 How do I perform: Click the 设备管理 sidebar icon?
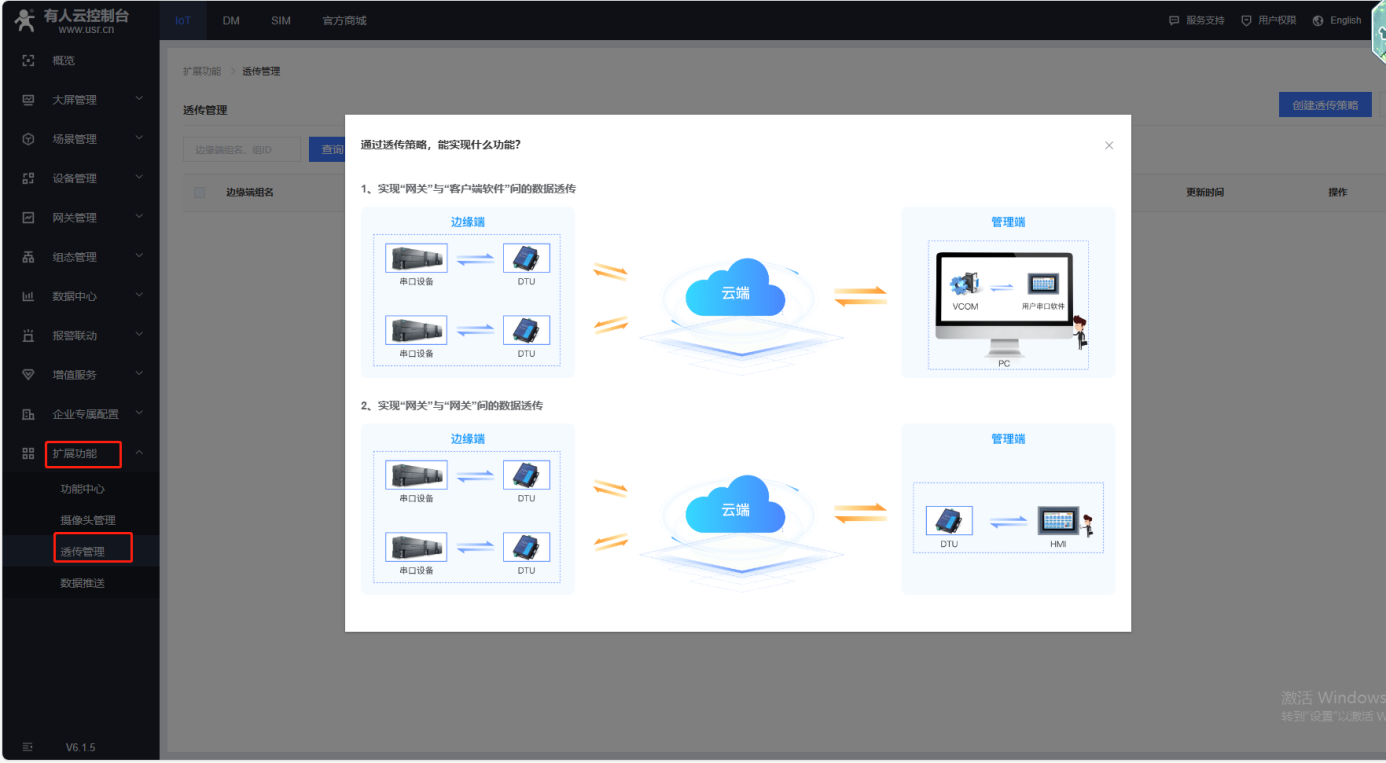(28, 178)
